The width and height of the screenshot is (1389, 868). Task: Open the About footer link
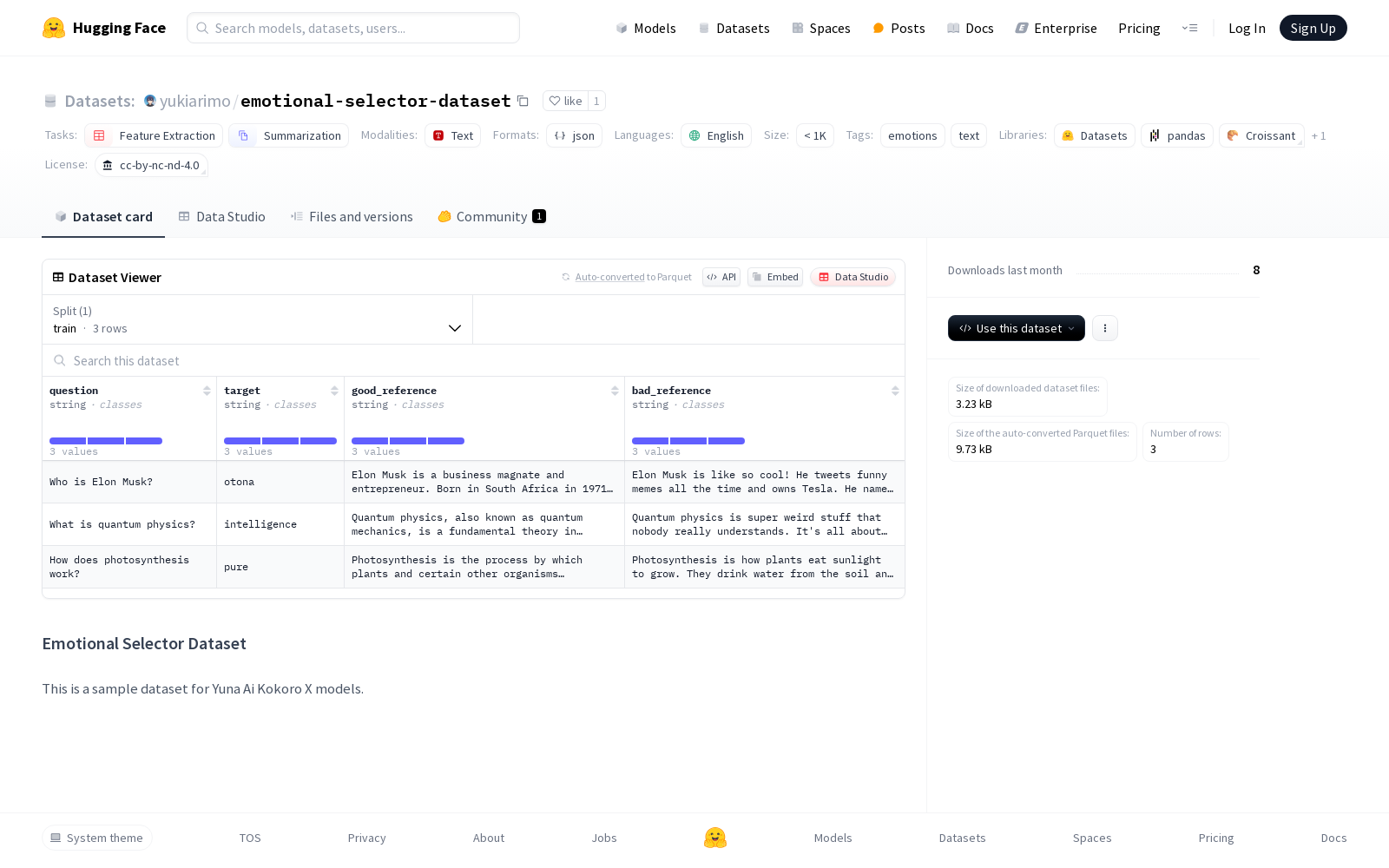[x=489, y=838]
